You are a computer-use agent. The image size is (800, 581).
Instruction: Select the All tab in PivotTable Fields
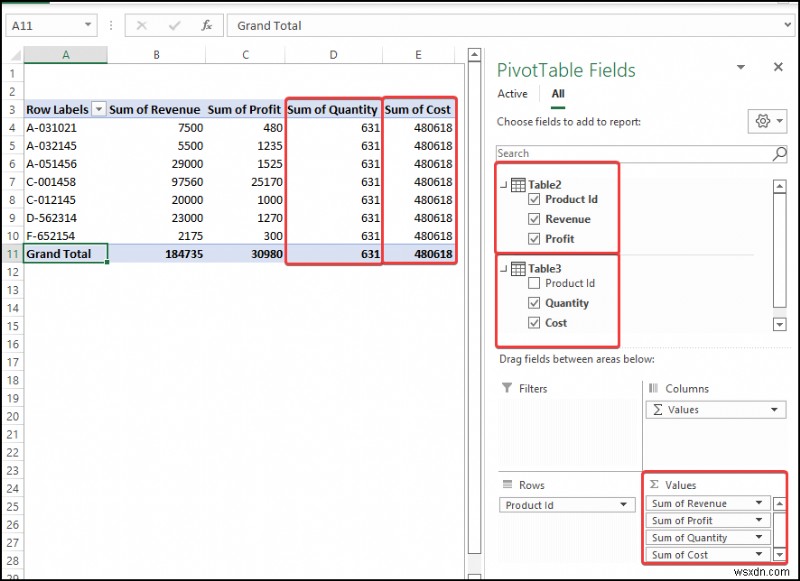[x=558, y=93]
